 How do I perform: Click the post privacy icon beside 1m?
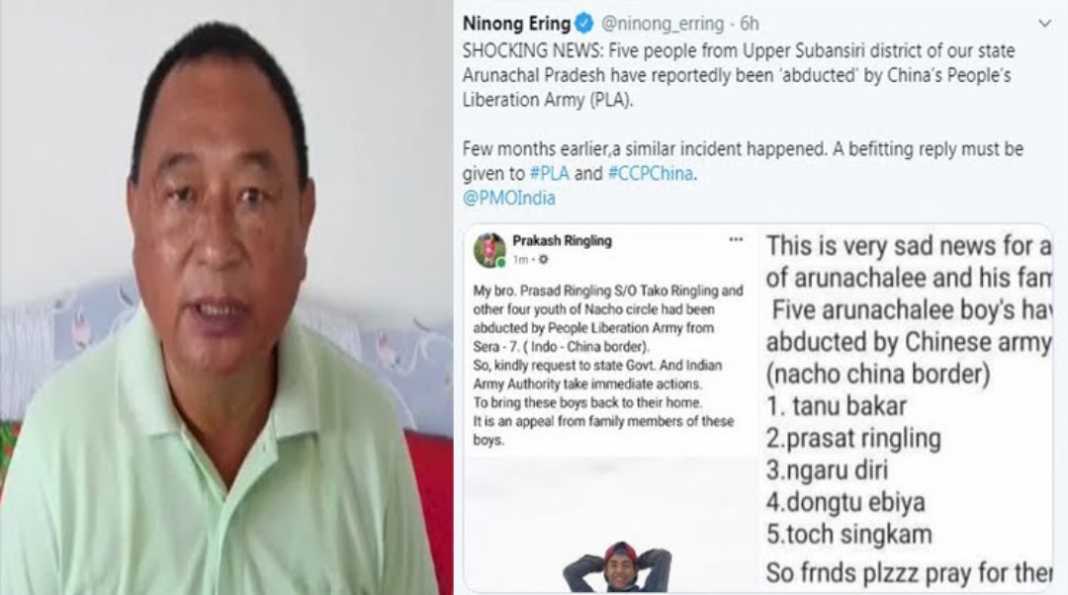click(543, 259)
